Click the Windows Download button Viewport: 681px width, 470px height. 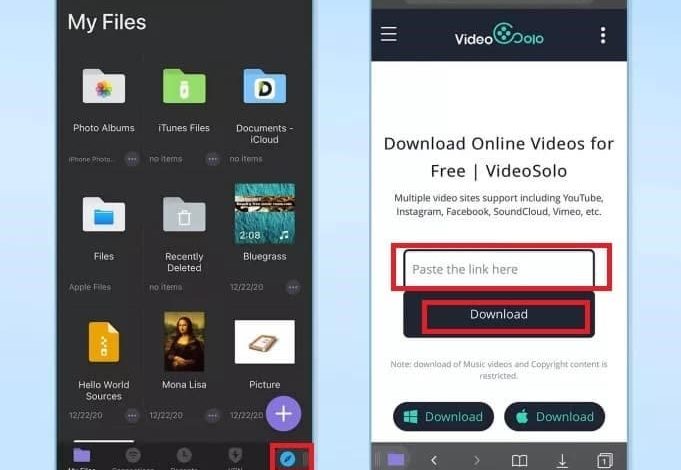[x=443, y=417]
